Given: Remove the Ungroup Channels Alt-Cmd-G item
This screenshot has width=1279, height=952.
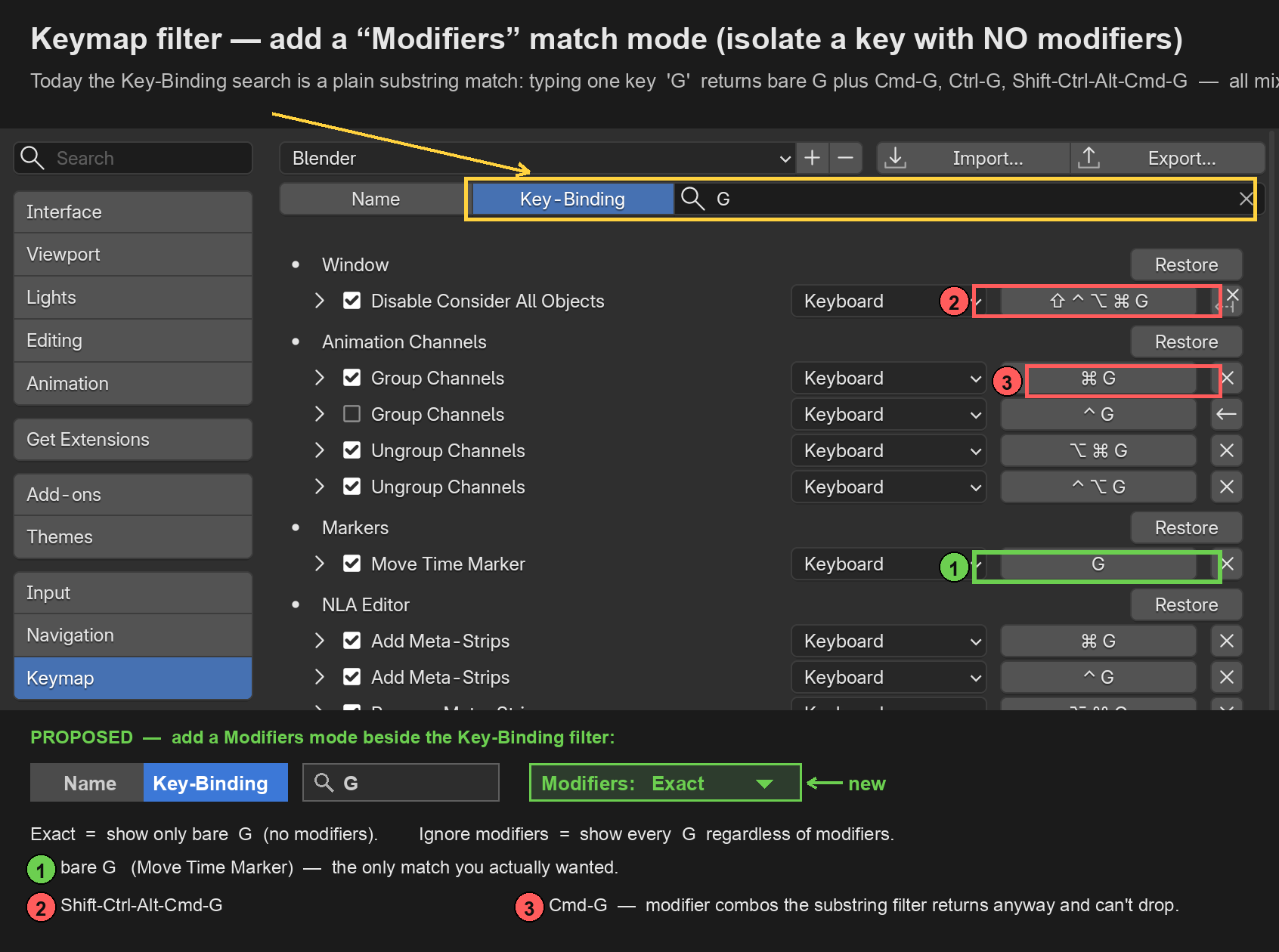Looking at the screenshot, I should [x=1227, y=450].
